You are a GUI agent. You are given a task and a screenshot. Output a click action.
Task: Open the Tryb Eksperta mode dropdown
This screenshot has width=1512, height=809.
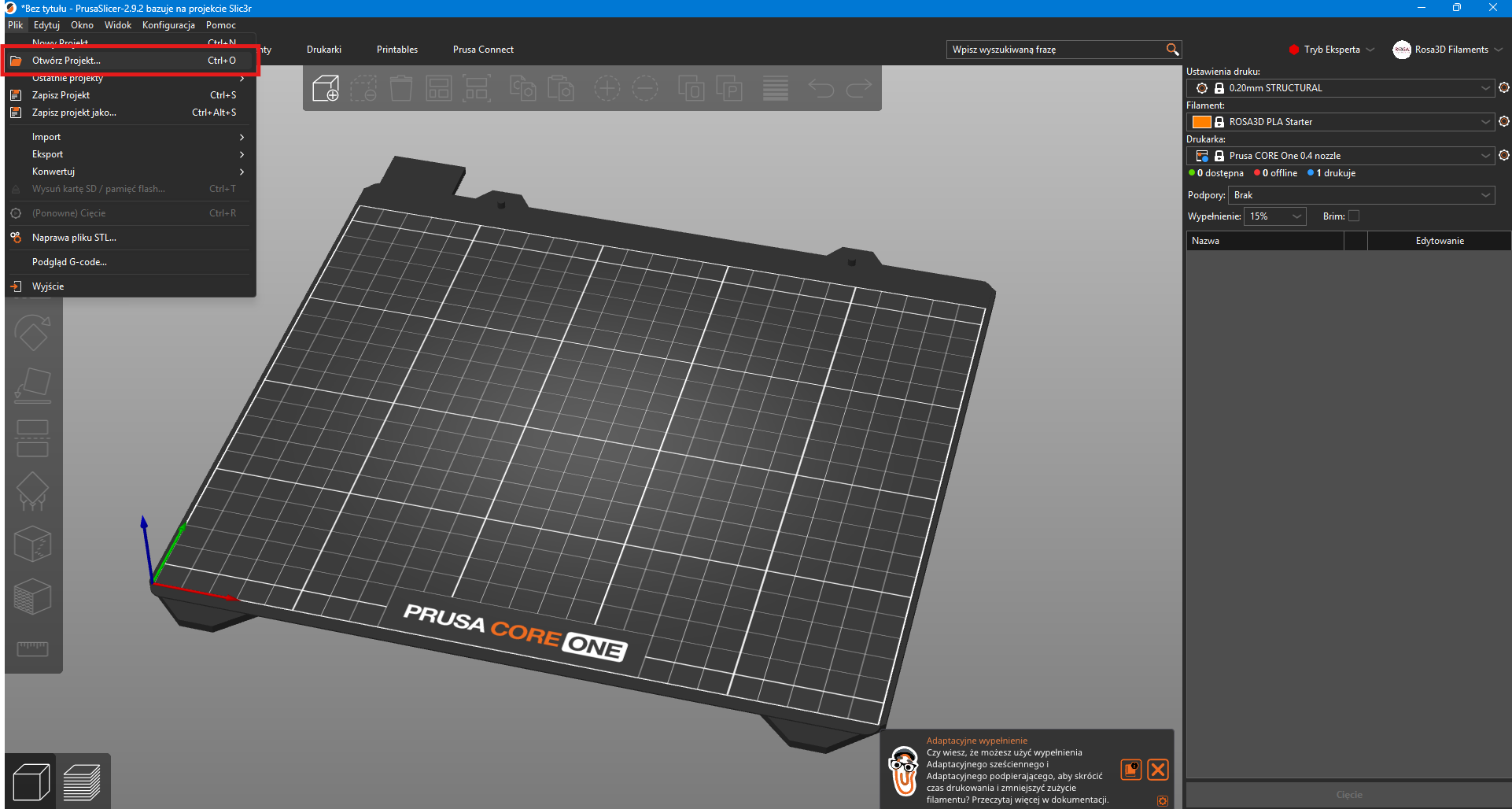click(1332, 50)
